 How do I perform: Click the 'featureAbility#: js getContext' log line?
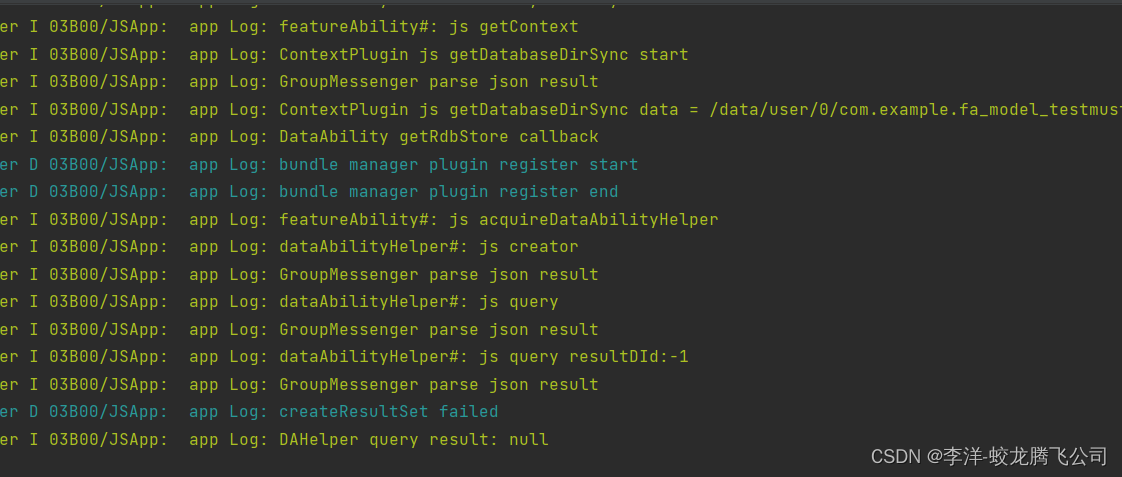pyautogui.click(x=289, y=27)
